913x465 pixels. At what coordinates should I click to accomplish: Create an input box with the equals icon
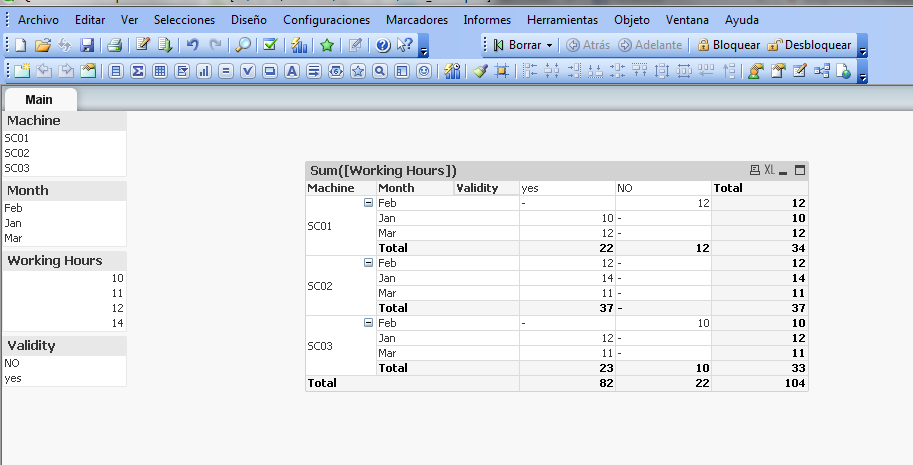coord(226,71)
